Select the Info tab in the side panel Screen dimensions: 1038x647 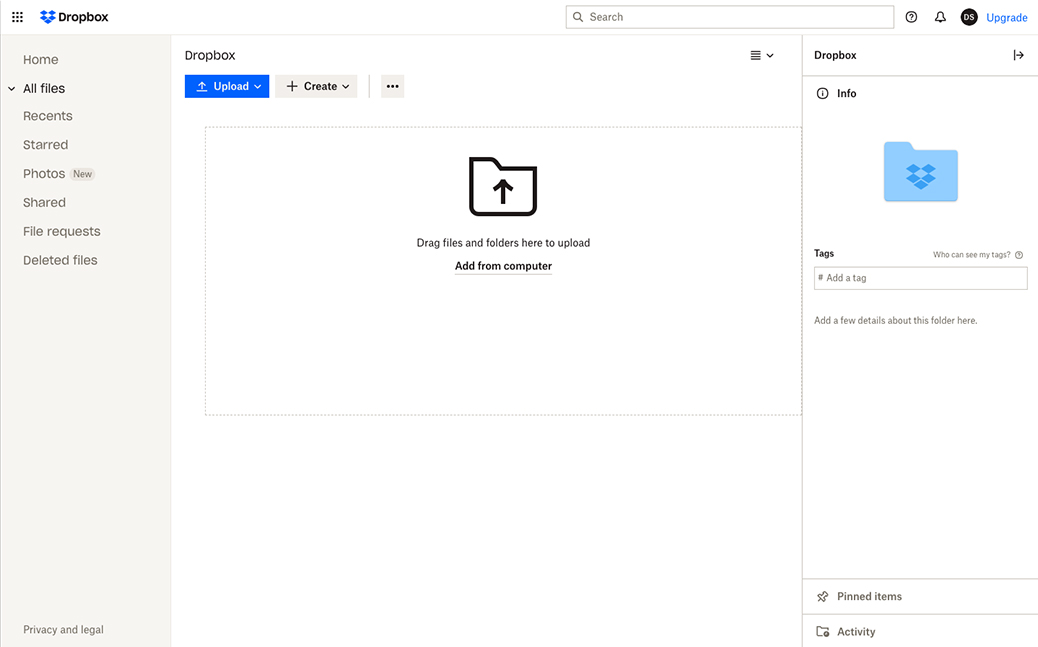[x=846, y=93]
